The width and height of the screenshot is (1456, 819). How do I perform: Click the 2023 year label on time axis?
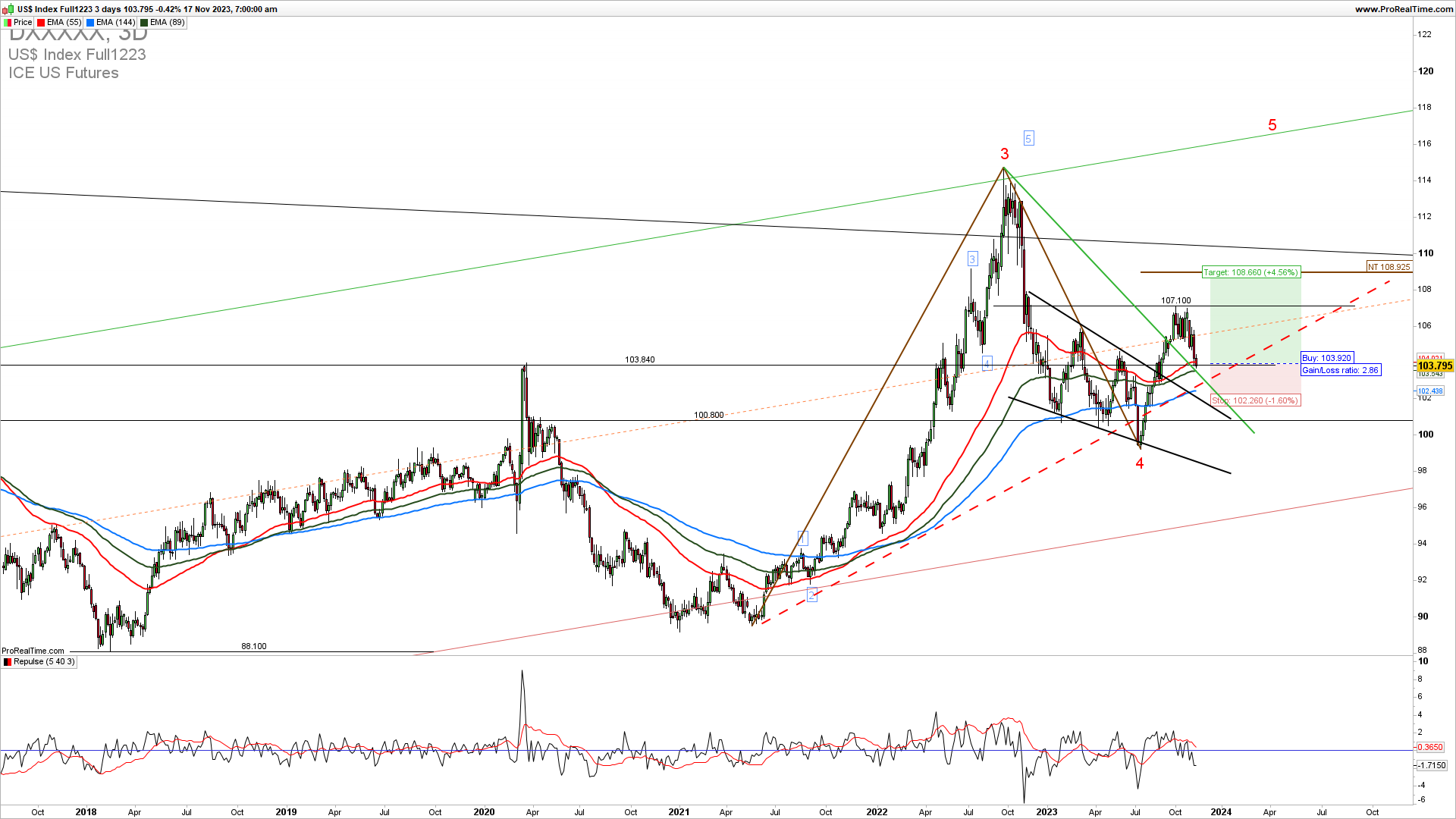coord(1046,812)
